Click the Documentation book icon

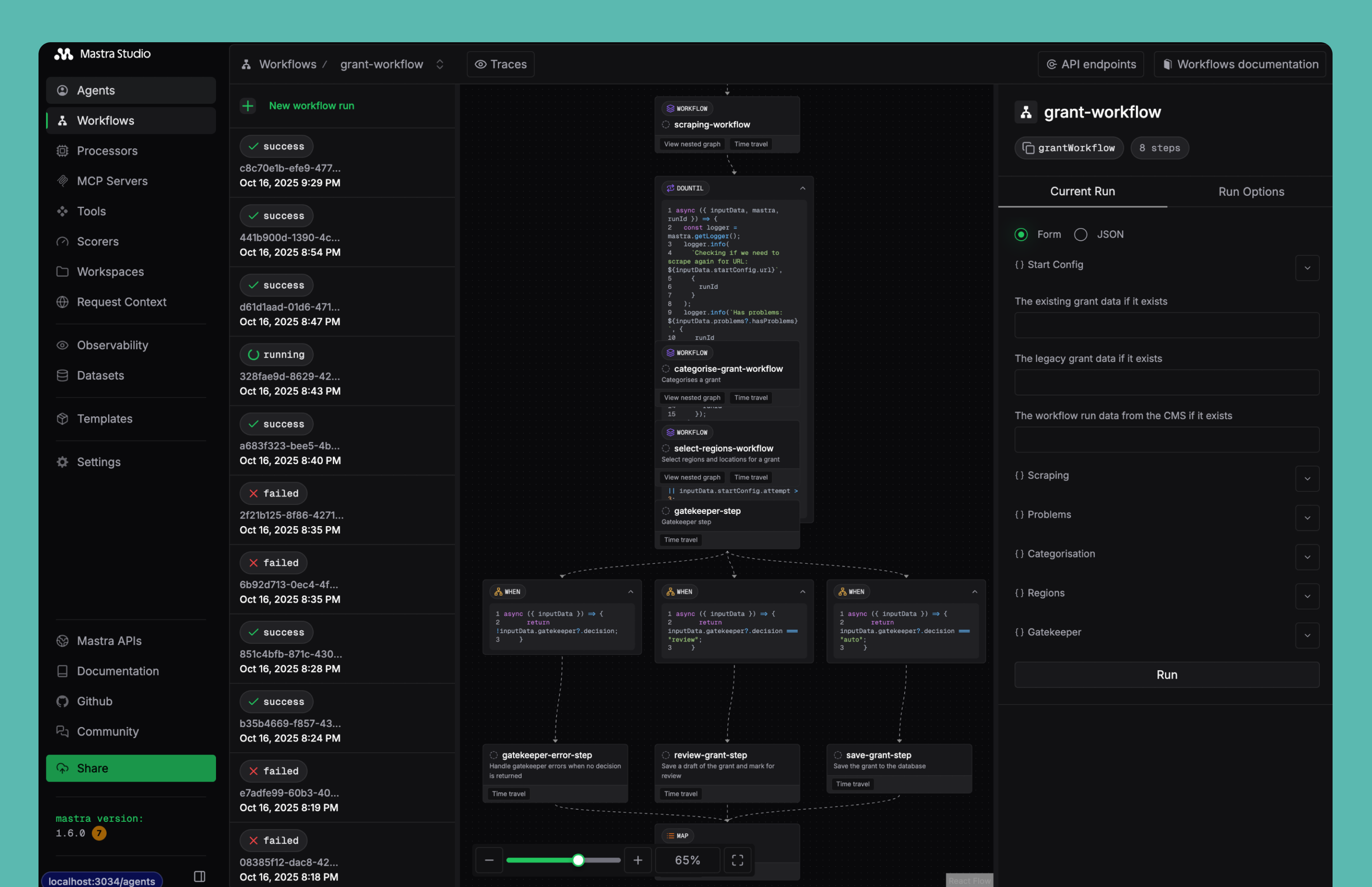point(62,671)
